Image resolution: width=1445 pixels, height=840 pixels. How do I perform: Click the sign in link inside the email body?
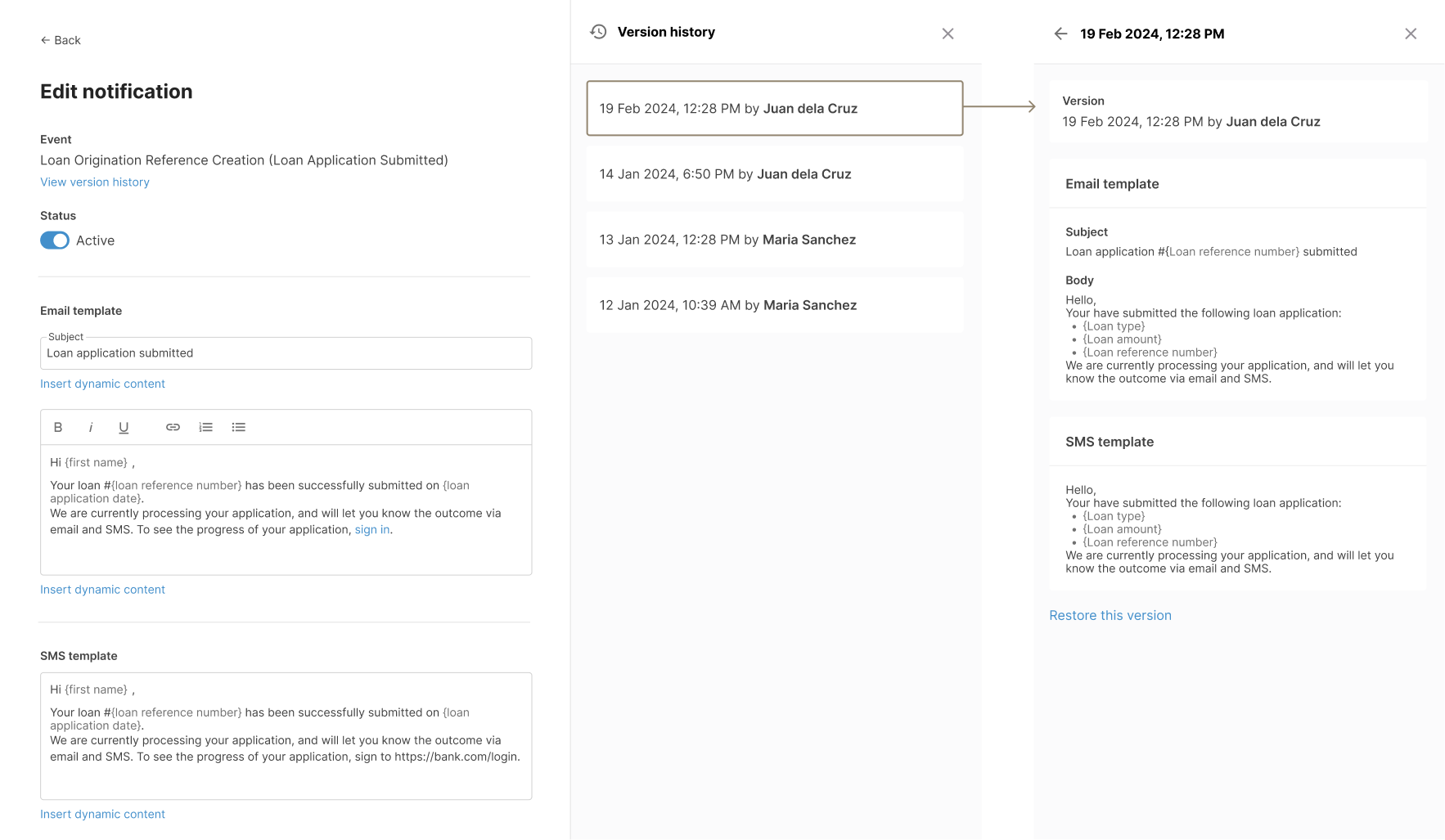click(x=371, y=529)
